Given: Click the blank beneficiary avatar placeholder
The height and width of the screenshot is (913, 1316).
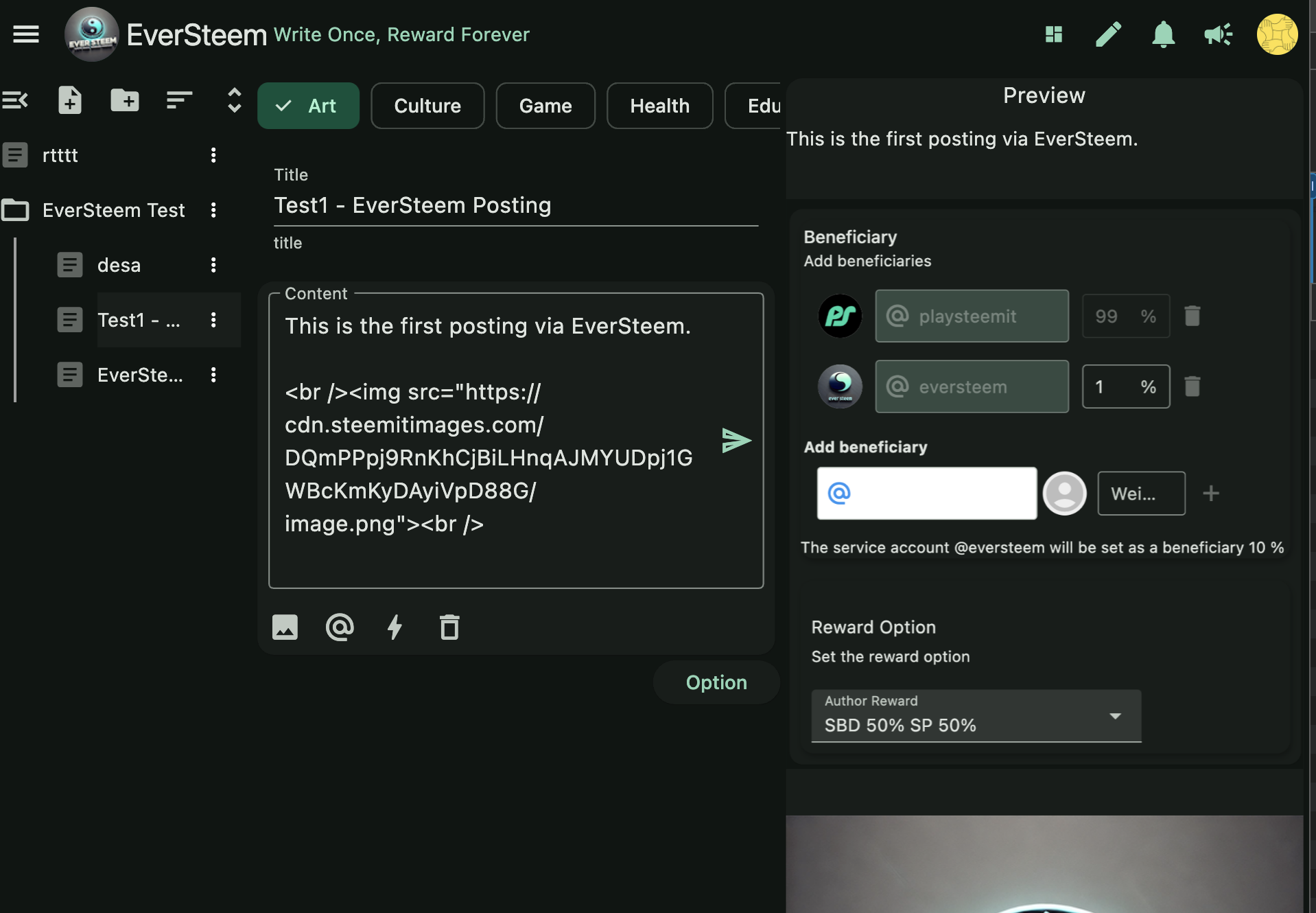Looking at the screenshot, I should click(1064, 493).
